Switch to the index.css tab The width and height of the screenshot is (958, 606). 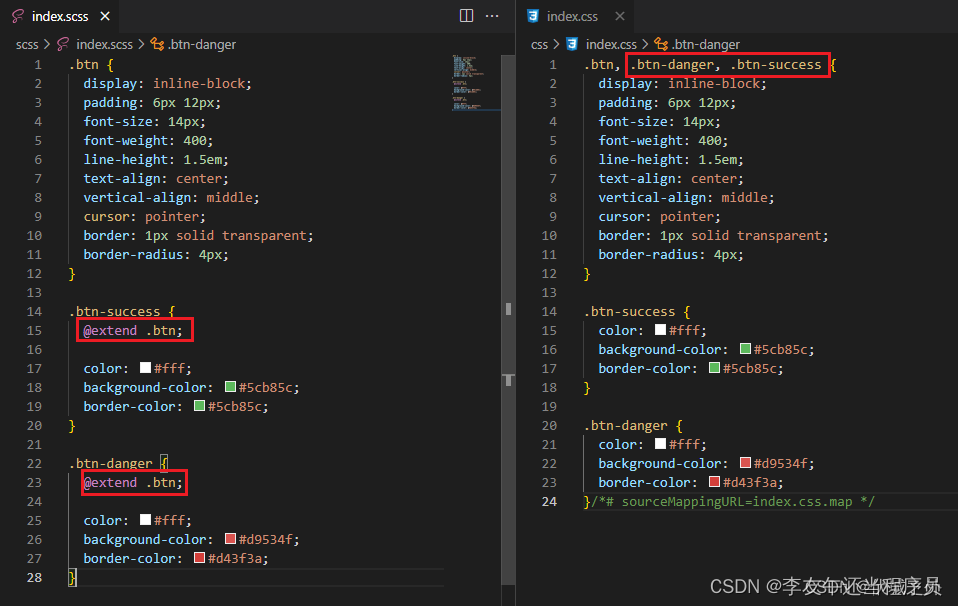[x=573, y=16]
